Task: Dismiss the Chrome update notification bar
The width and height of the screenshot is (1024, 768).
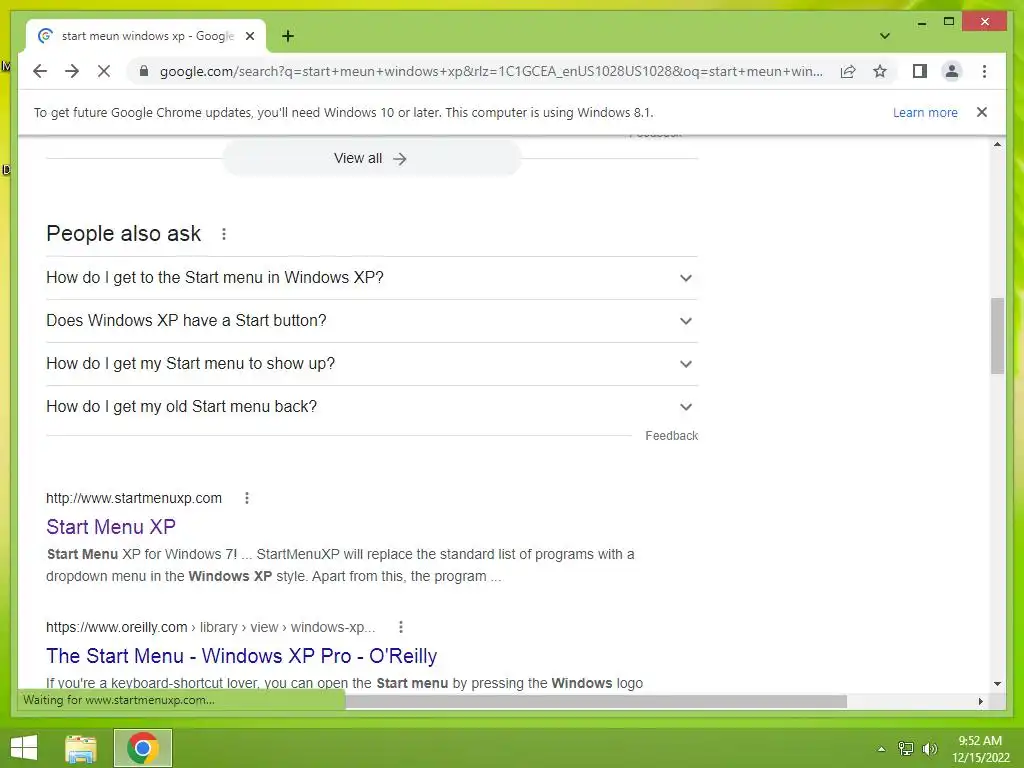Action: point(982,112)
